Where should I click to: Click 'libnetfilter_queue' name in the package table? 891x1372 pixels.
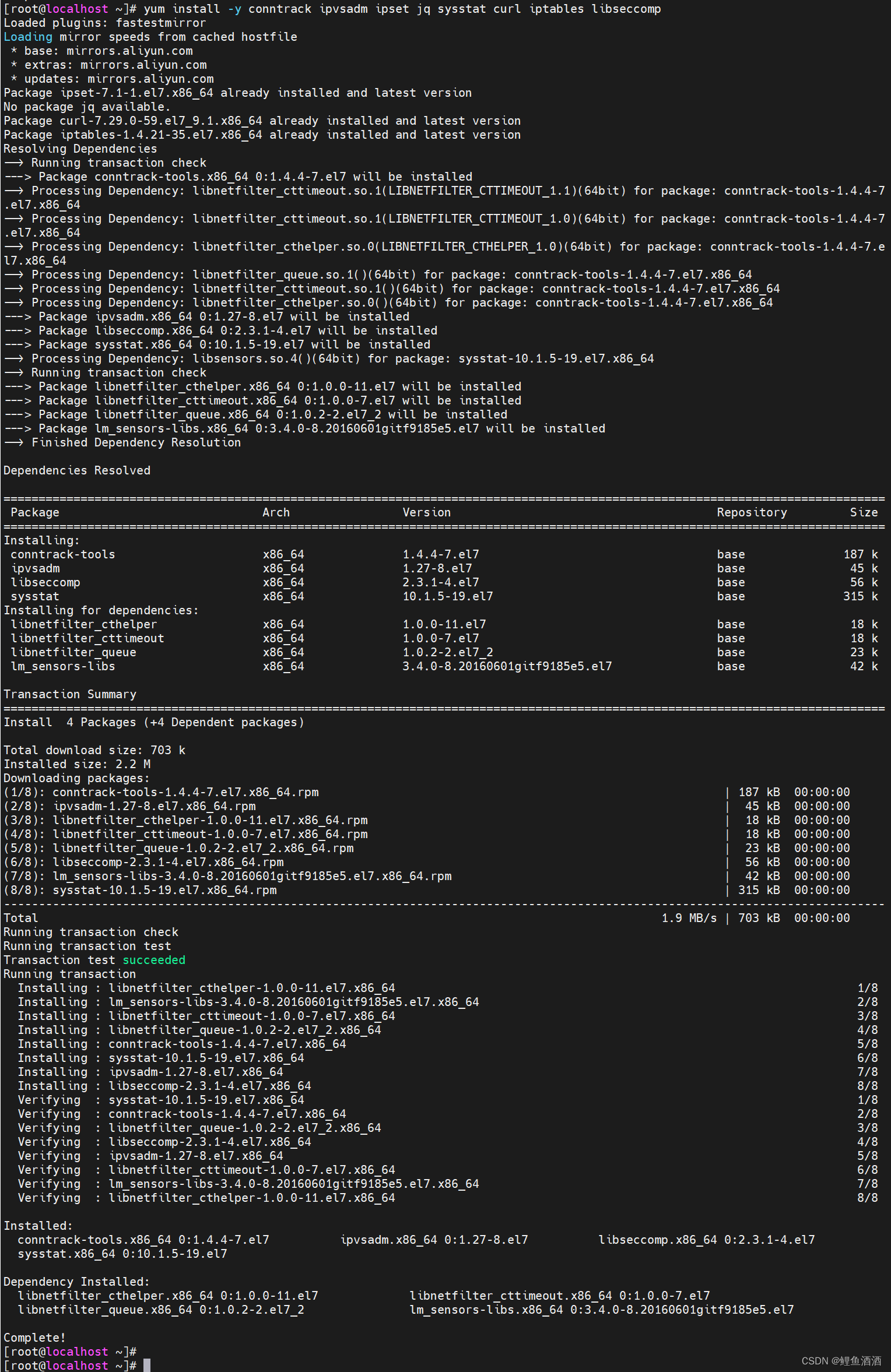[x=73, y=652]
